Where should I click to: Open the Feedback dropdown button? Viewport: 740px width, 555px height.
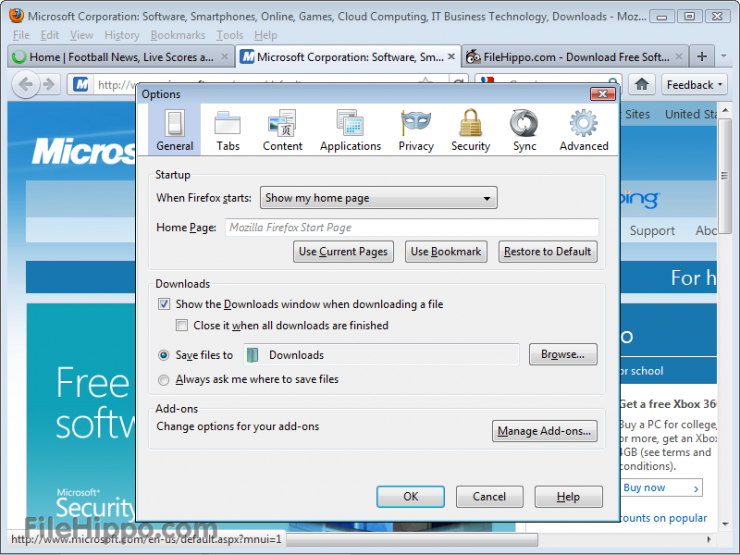click(x=695, y=85)
